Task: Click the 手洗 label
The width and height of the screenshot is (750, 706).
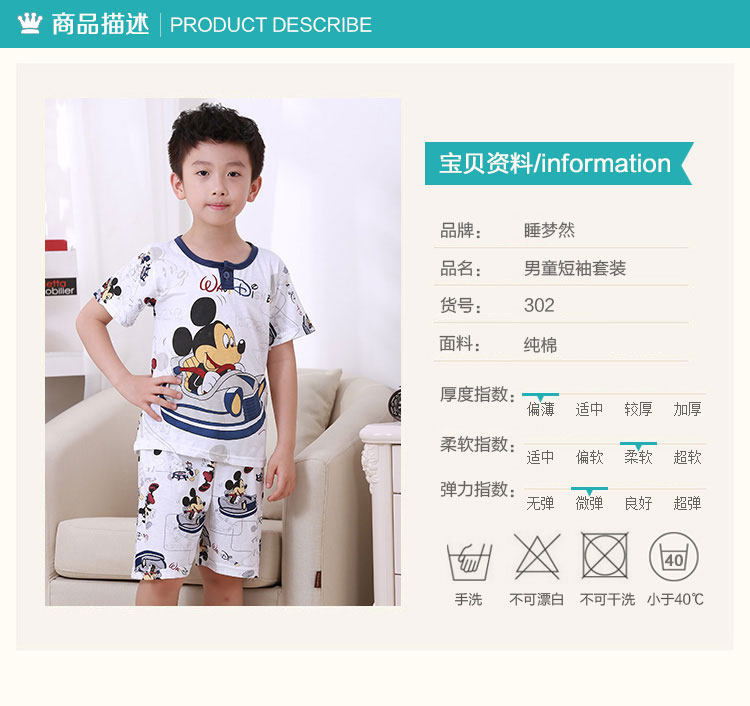Action: (468, 599)
